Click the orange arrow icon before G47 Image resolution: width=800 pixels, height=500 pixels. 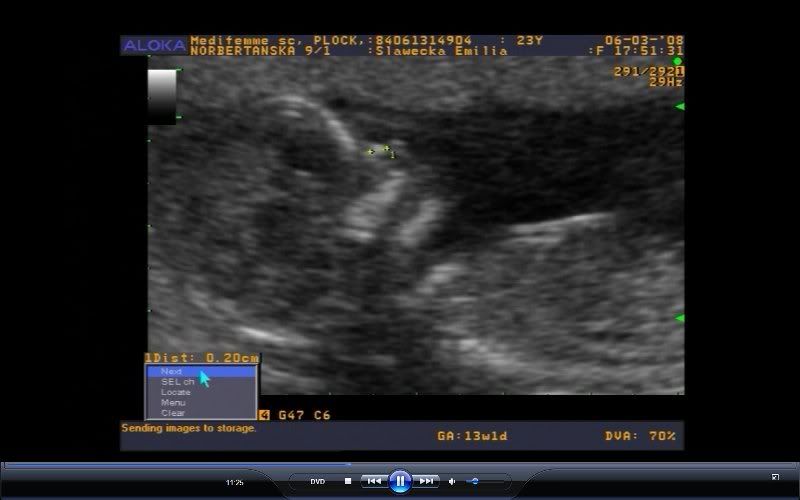pos(264,415)
